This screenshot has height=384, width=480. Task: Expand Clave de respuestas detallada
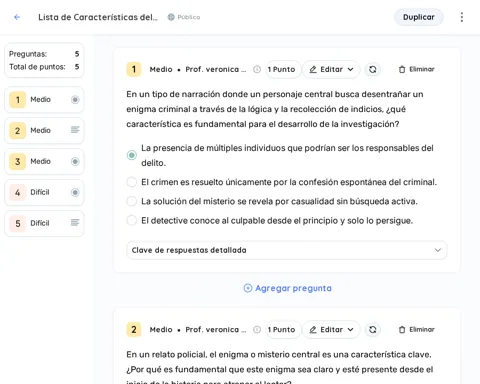click(x=287, y=250)
